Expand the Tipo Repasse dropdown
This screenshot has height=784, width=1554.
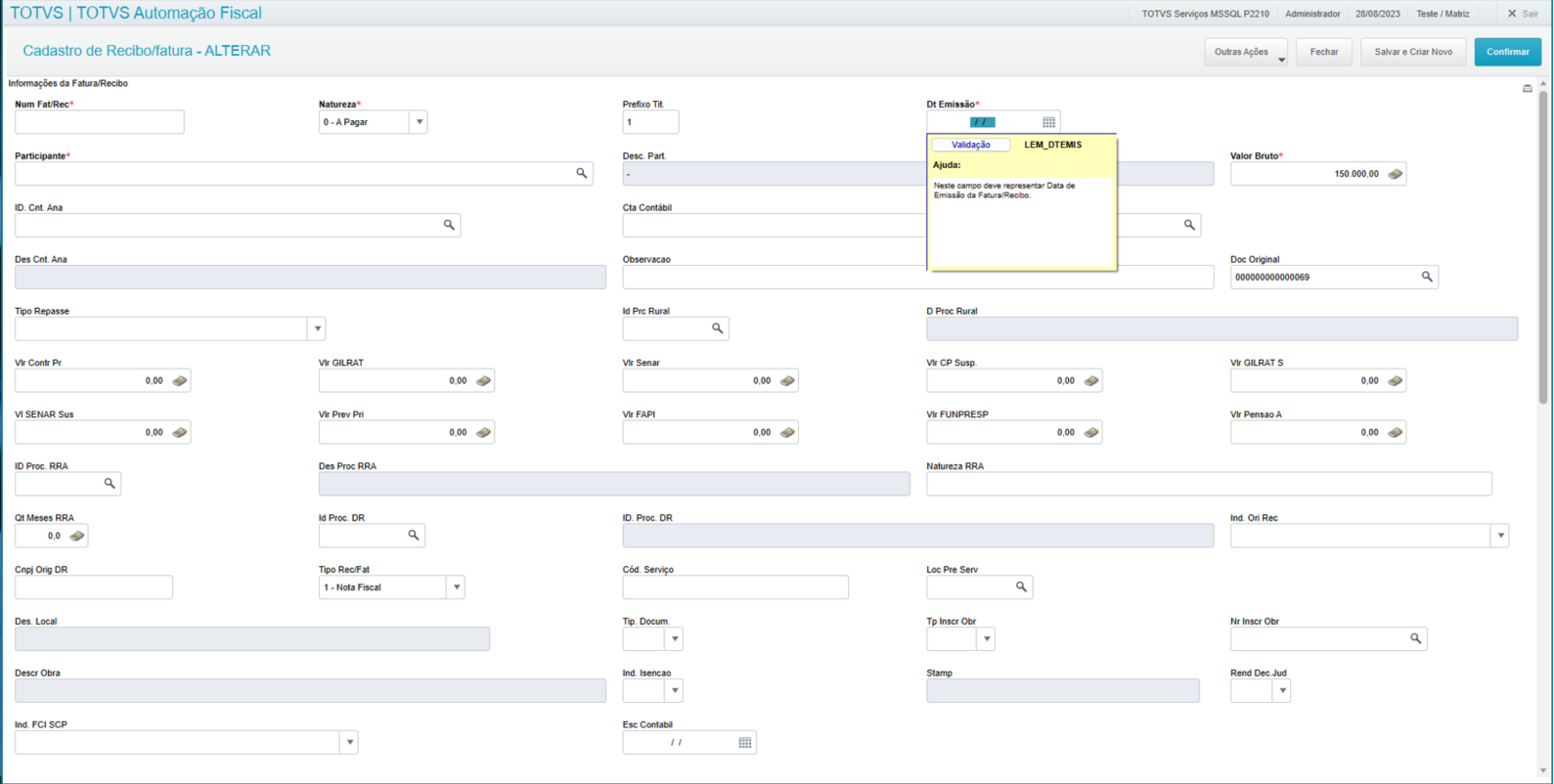pos(317,328)
